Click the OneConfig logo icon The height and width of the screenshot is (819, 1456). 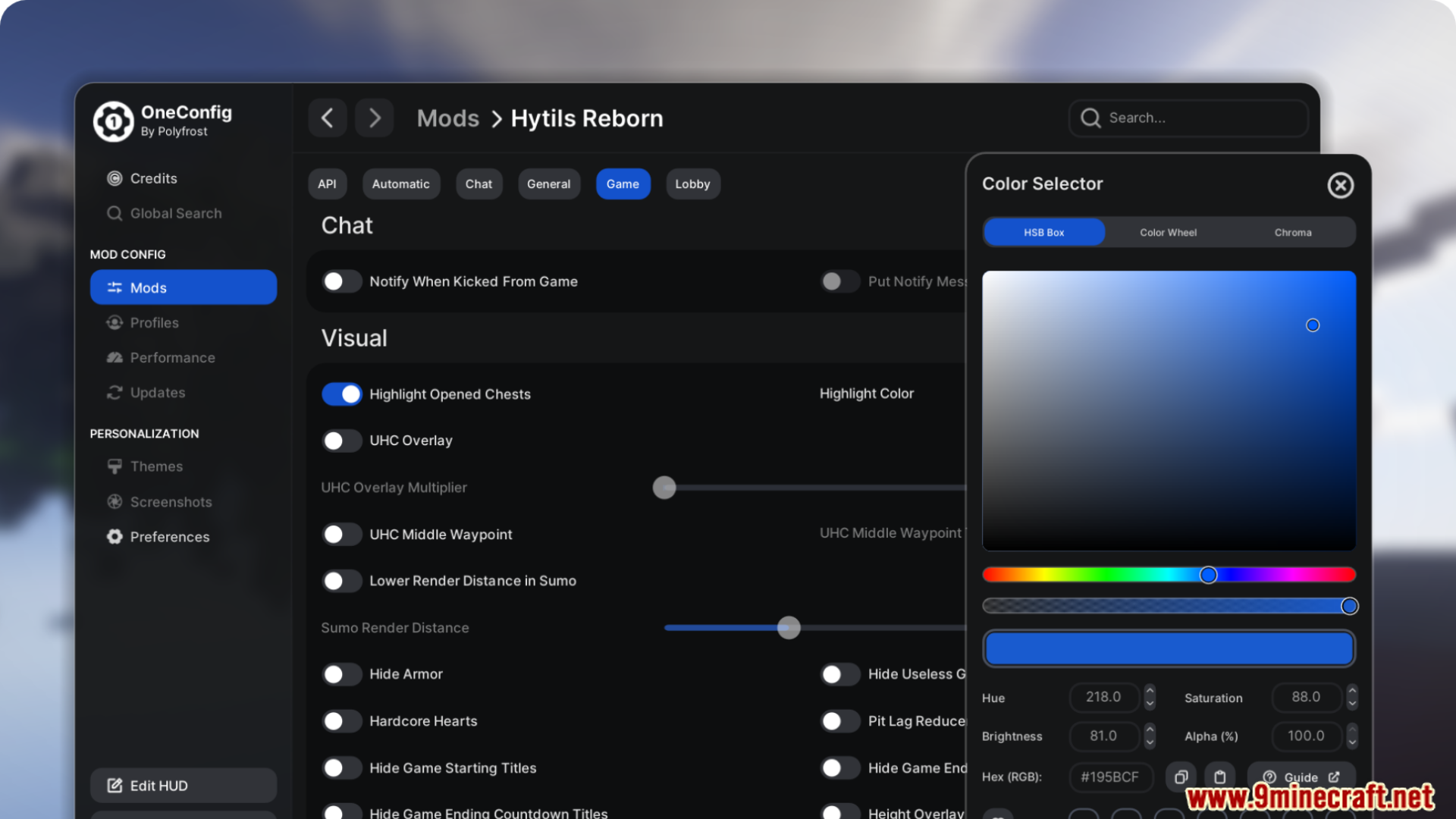(x=113, y=121)
